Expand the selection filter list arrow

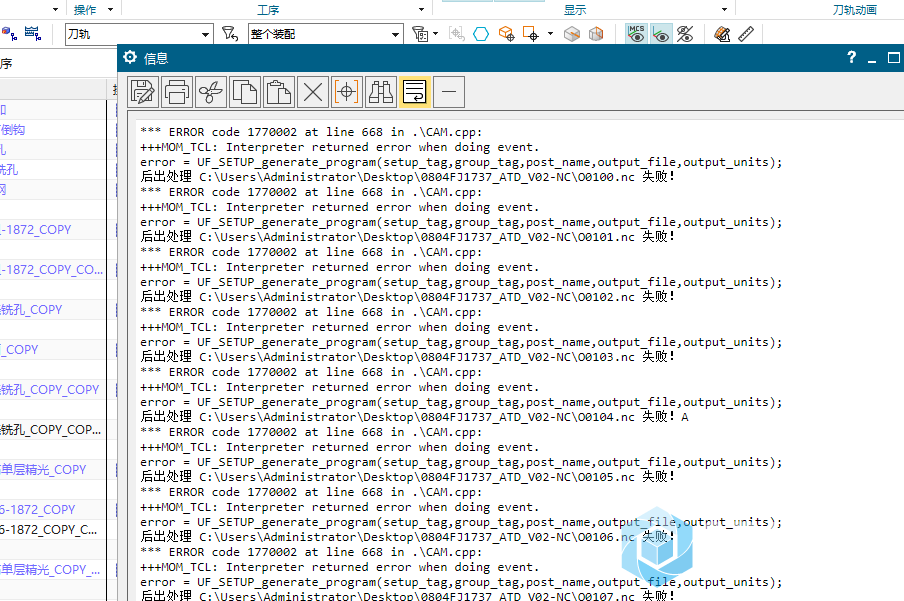tap(435, 34)
